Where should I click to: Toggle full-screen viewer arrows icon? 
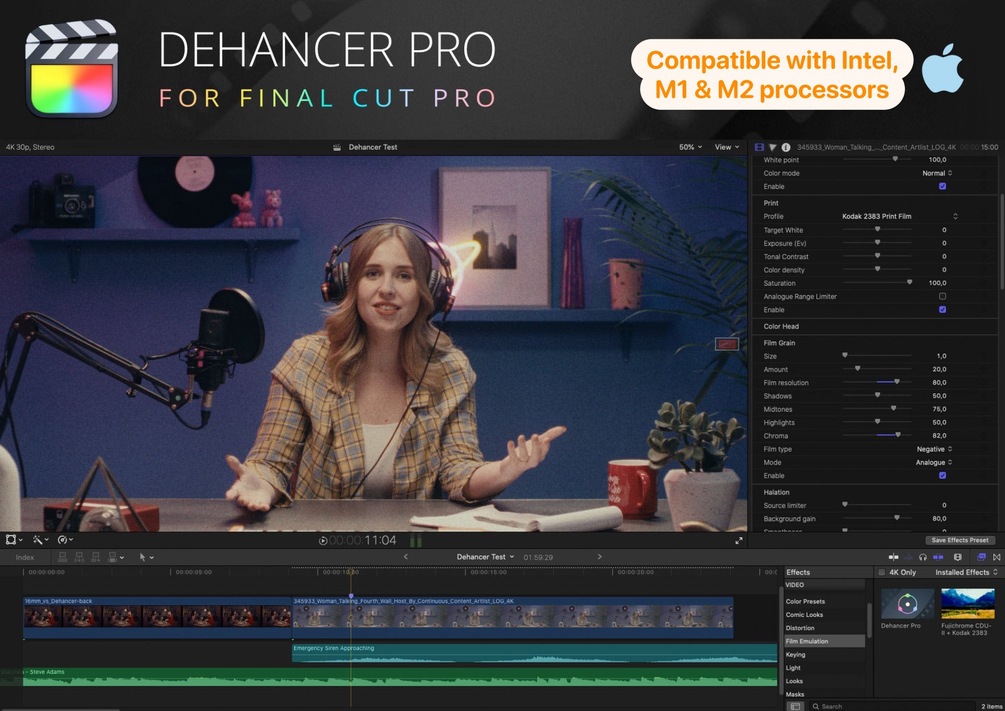[x=738, y=540]
